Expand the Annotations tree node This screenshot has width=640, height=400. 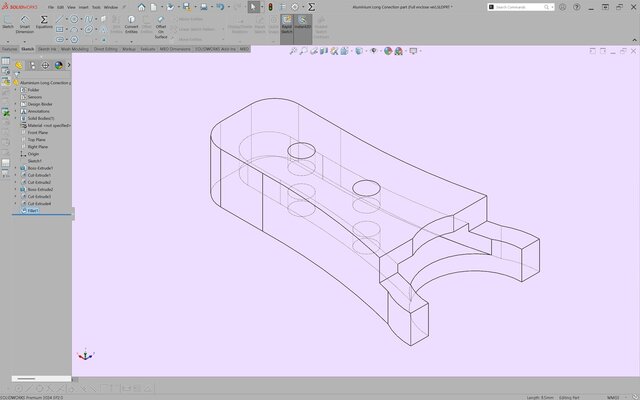pyautogui.click(x=15, y=111)
